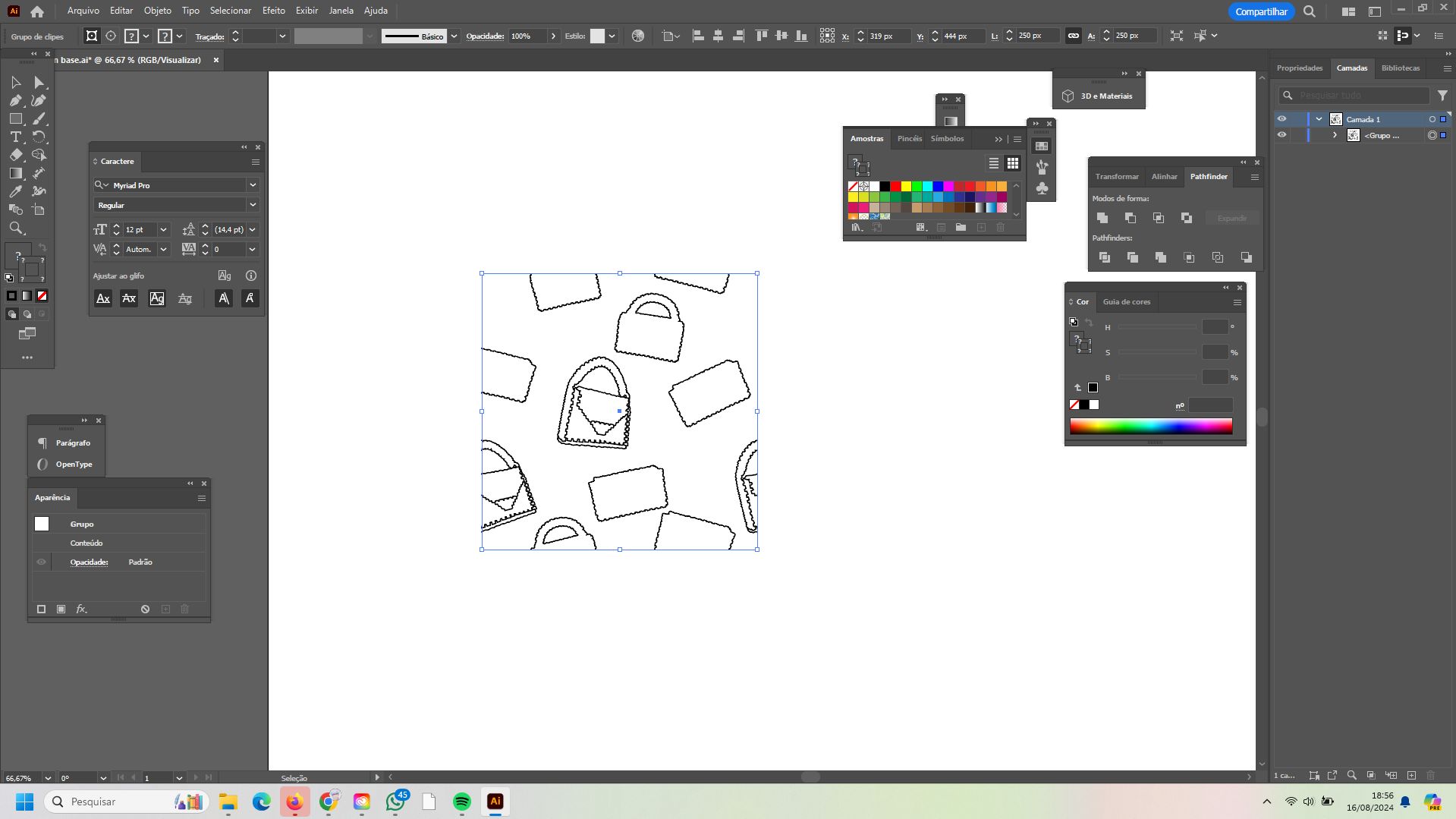Select the Pen tool
This screenshot has height=819, width=1456.
point(16,100)
